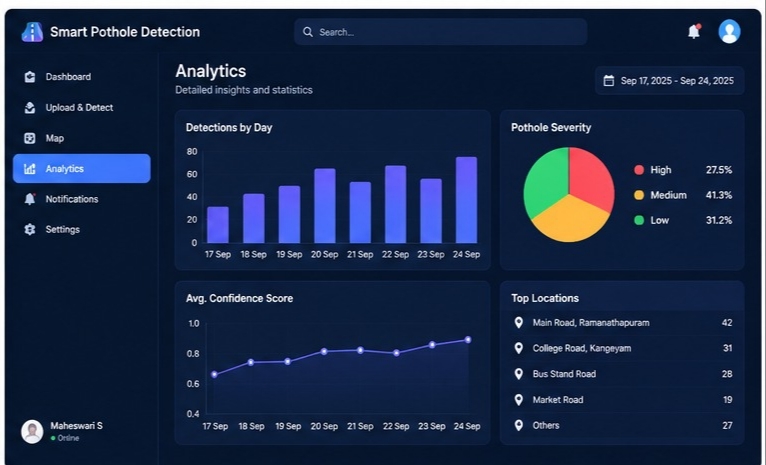Viewport: 766px width, 465px height.
Task: Click the Dashboard sidebar icon
Action: click(x=30, y=77)
